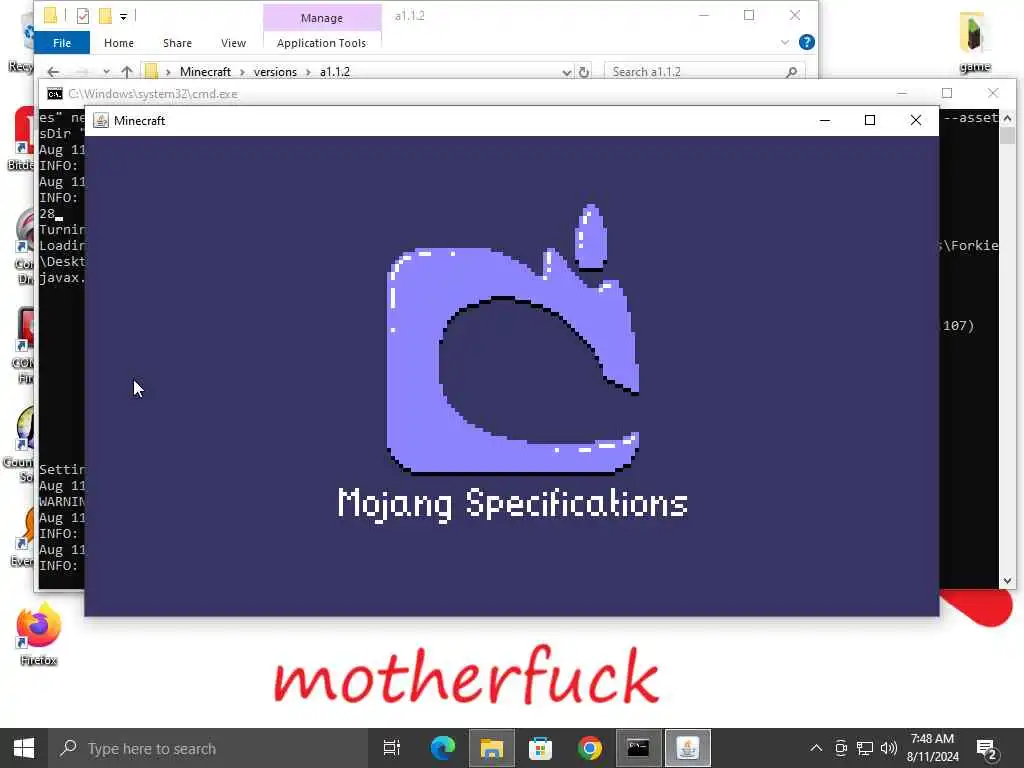
Task: Click versions in the address breadcrumb
Action: [x=275, y=72]
